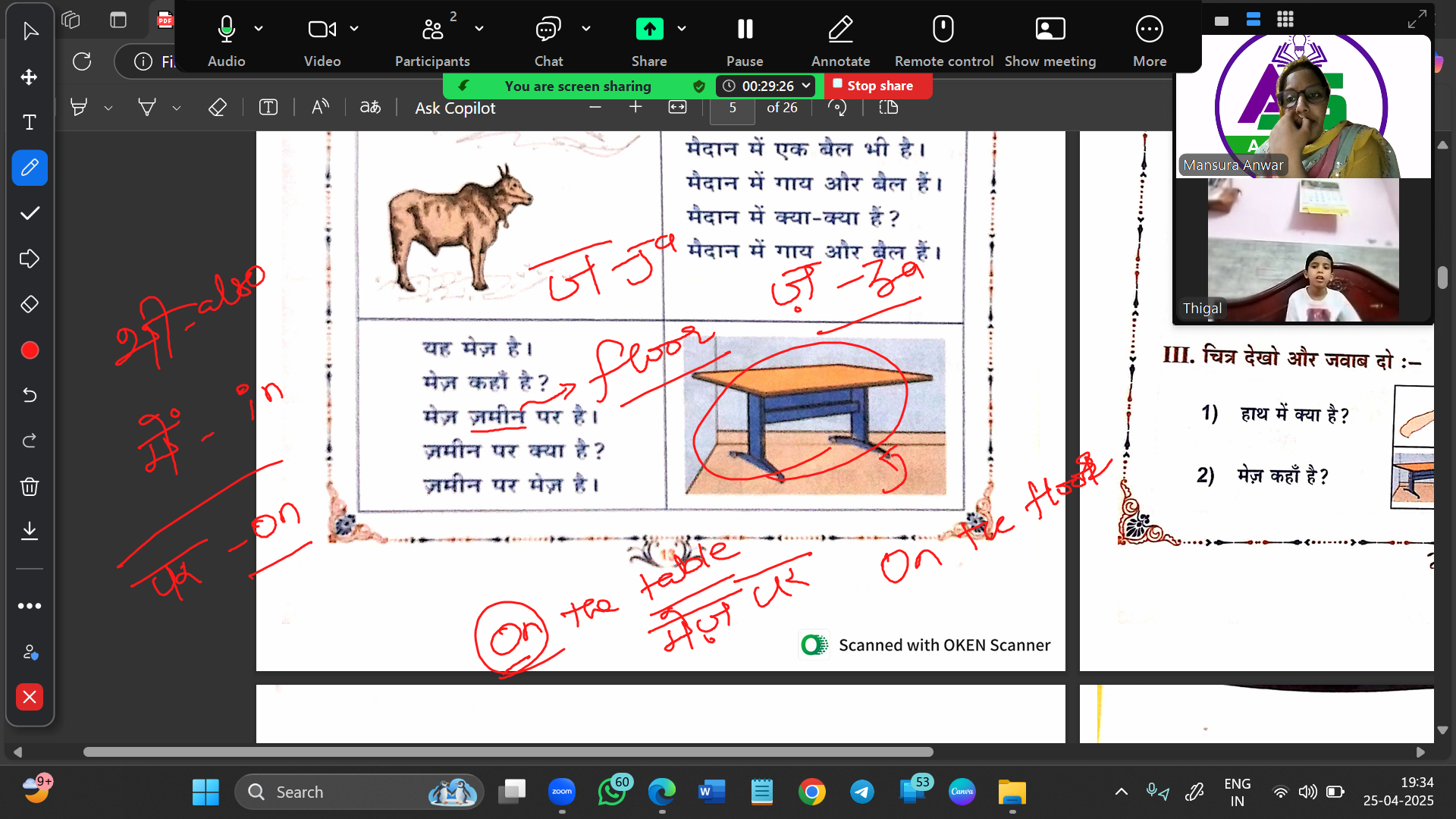Mute microphone via Audio button
Viewport: 1456px width, 819px height.
coord(226,39)
